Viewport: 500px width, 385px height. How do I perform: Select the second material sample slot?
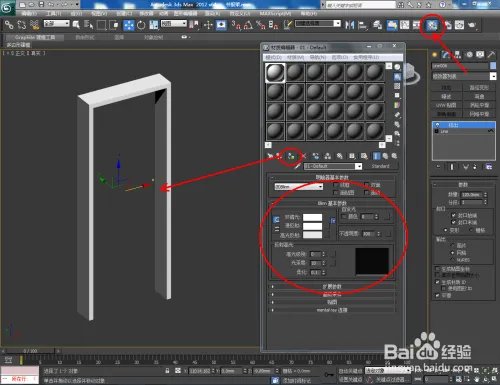(x=295, y=72)
